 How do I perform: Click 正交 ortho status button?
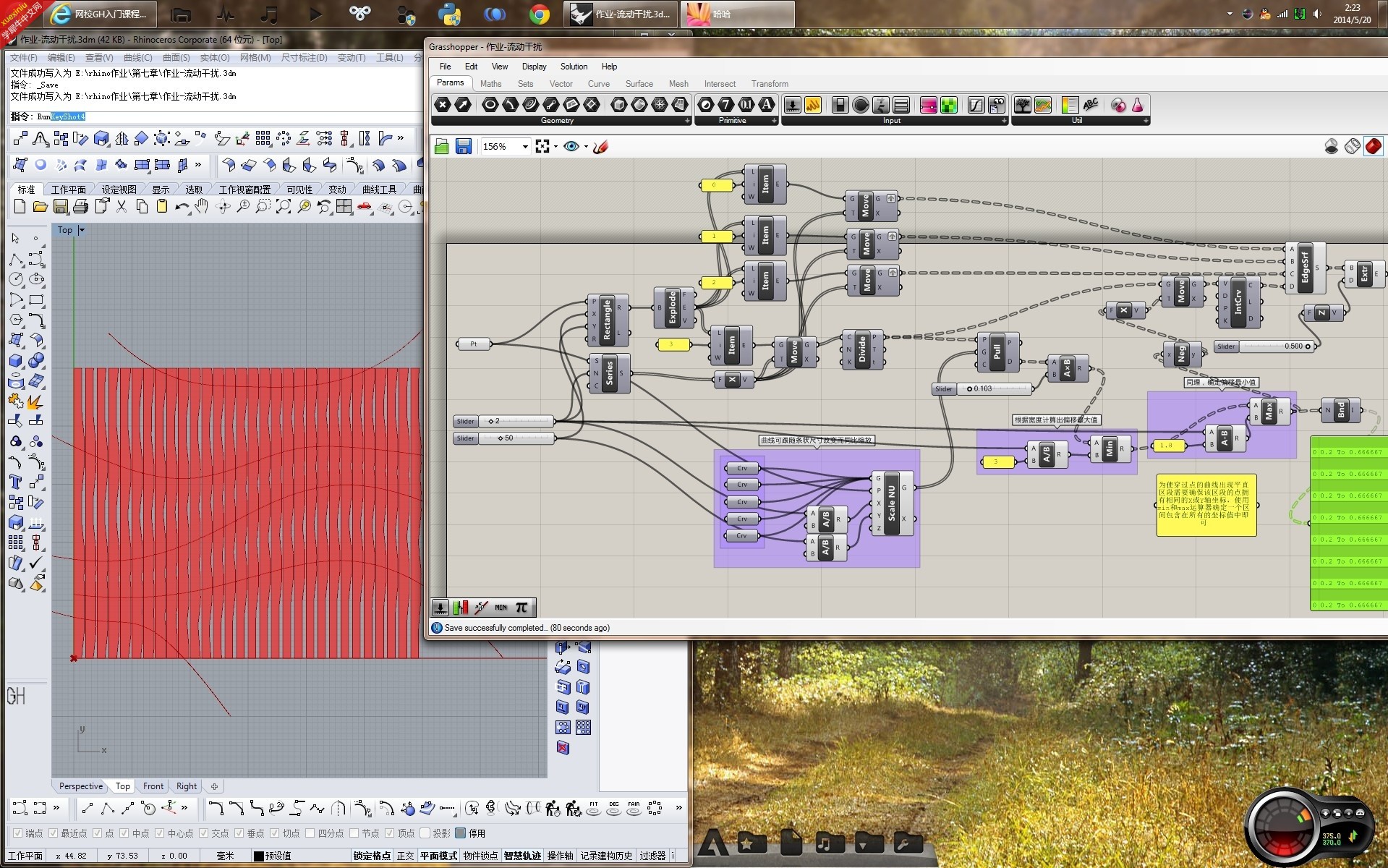pyautogui.click(x=405, y=856)
